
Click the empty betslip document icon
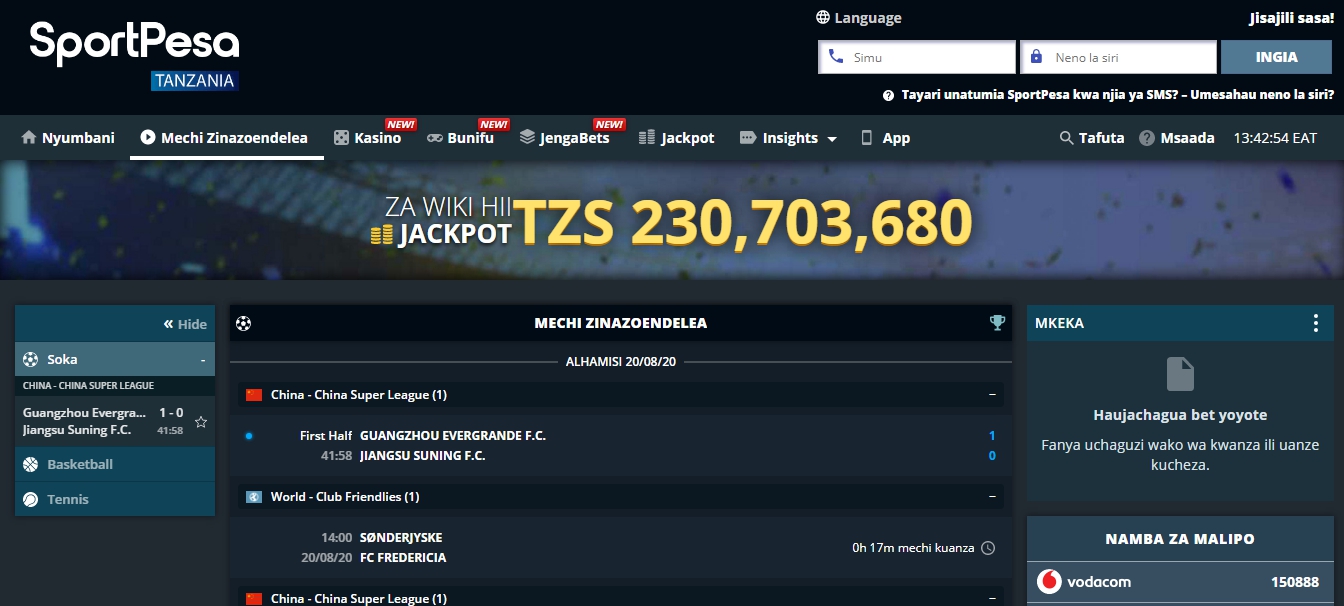[x=1180, y=374]
